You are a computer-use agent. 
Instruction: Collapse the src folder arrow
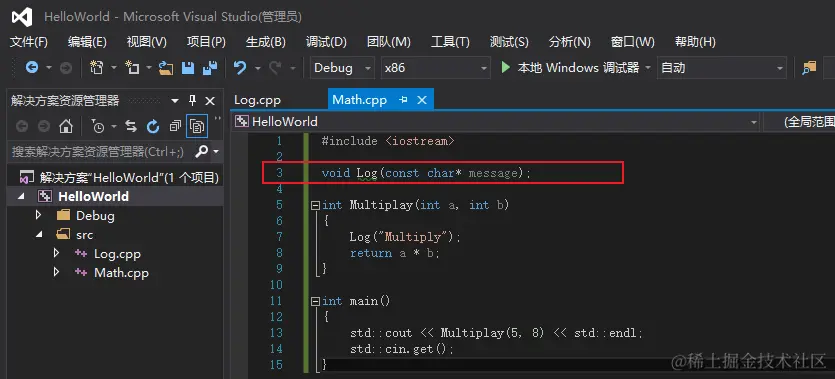coord(39,234)
